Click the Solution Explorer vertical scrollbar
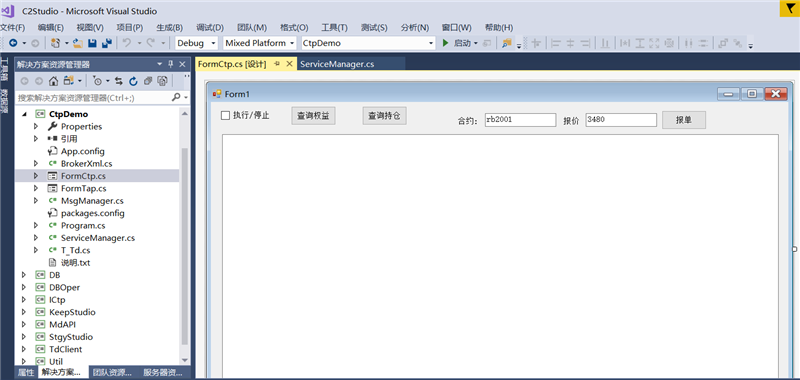The height and width of the screenshot is (380, 800). [x=185, y=245]
